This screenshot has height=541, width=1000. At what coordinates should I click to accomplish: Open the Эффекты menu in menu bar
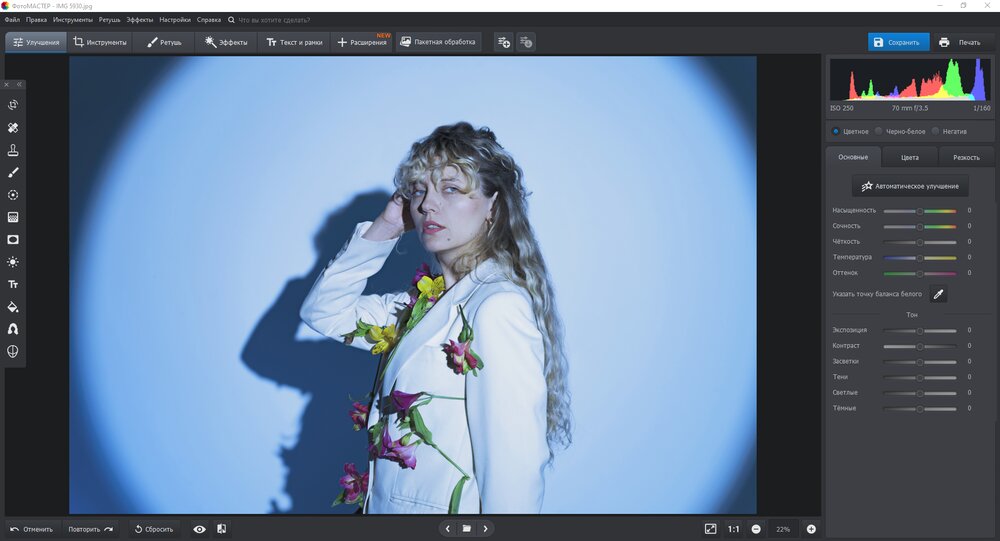point(140,20)
